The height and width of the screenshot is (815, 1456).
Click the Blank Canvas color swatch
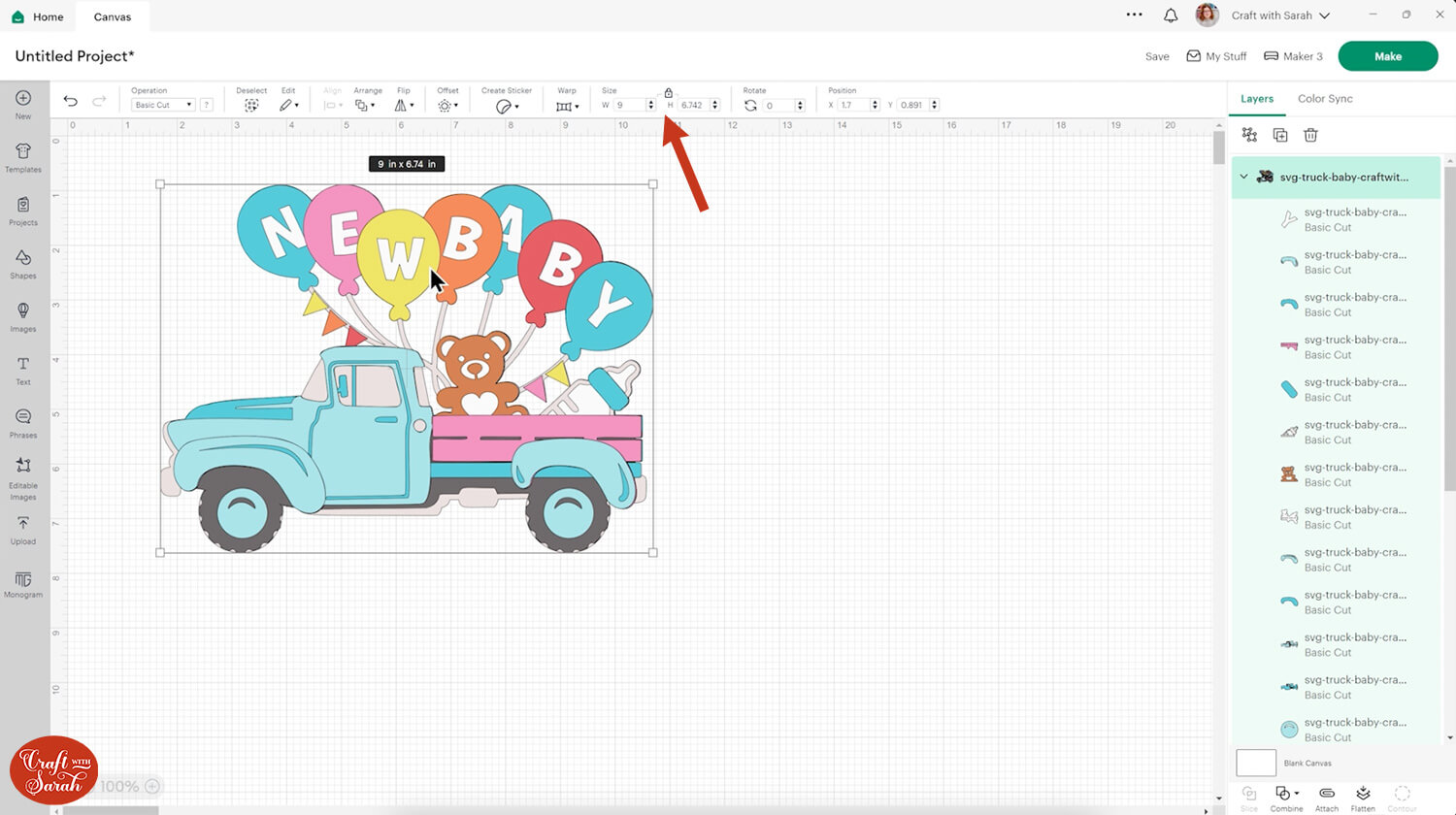click(x=1255, y=763)
